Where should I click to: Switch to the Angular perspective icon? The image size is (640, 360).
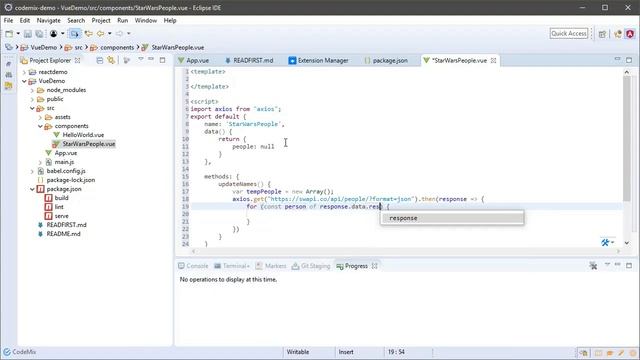point(630,34)
